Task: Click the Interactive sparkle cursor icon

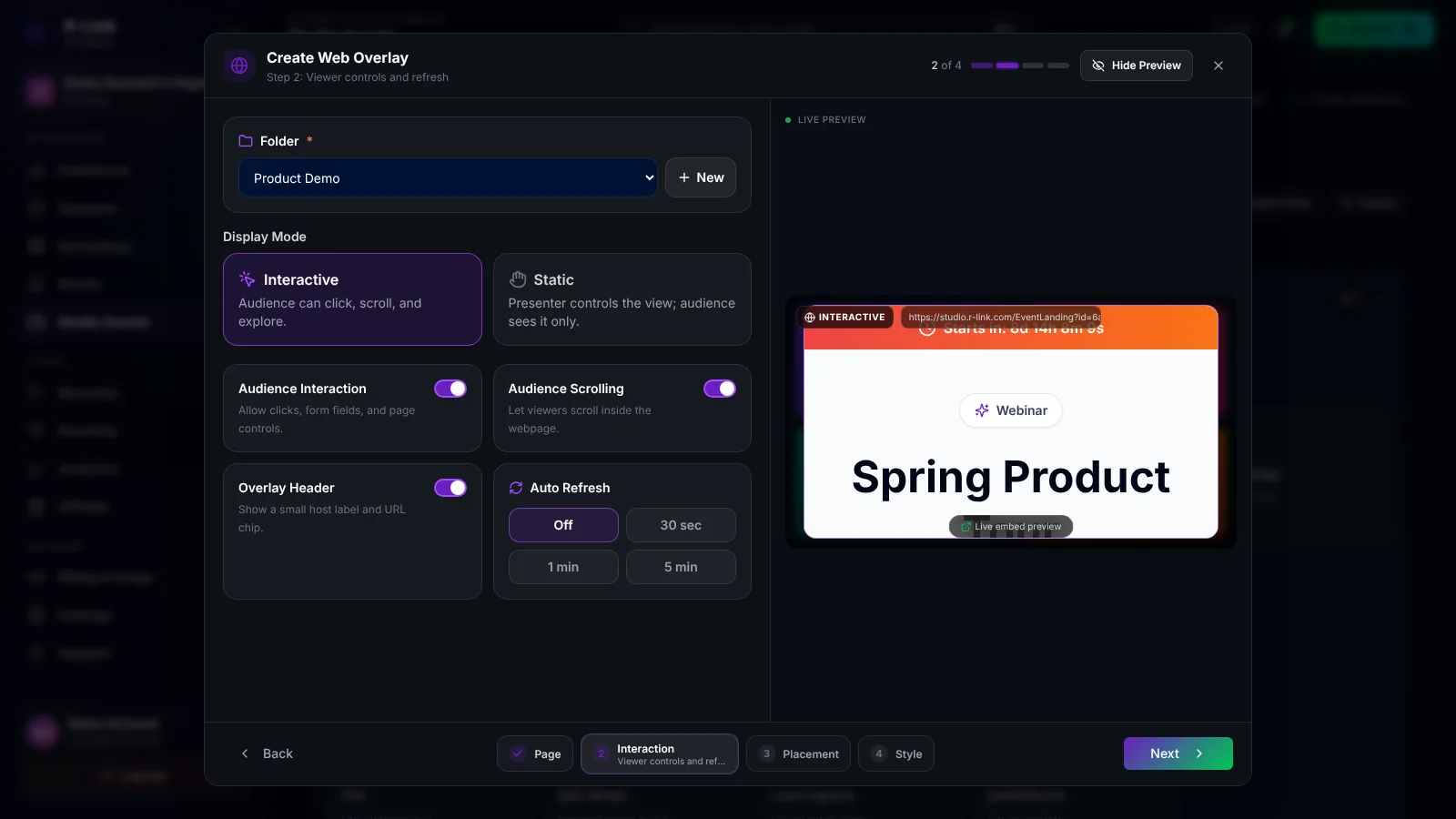Action: pyautogui.click(x=248, y=279)
